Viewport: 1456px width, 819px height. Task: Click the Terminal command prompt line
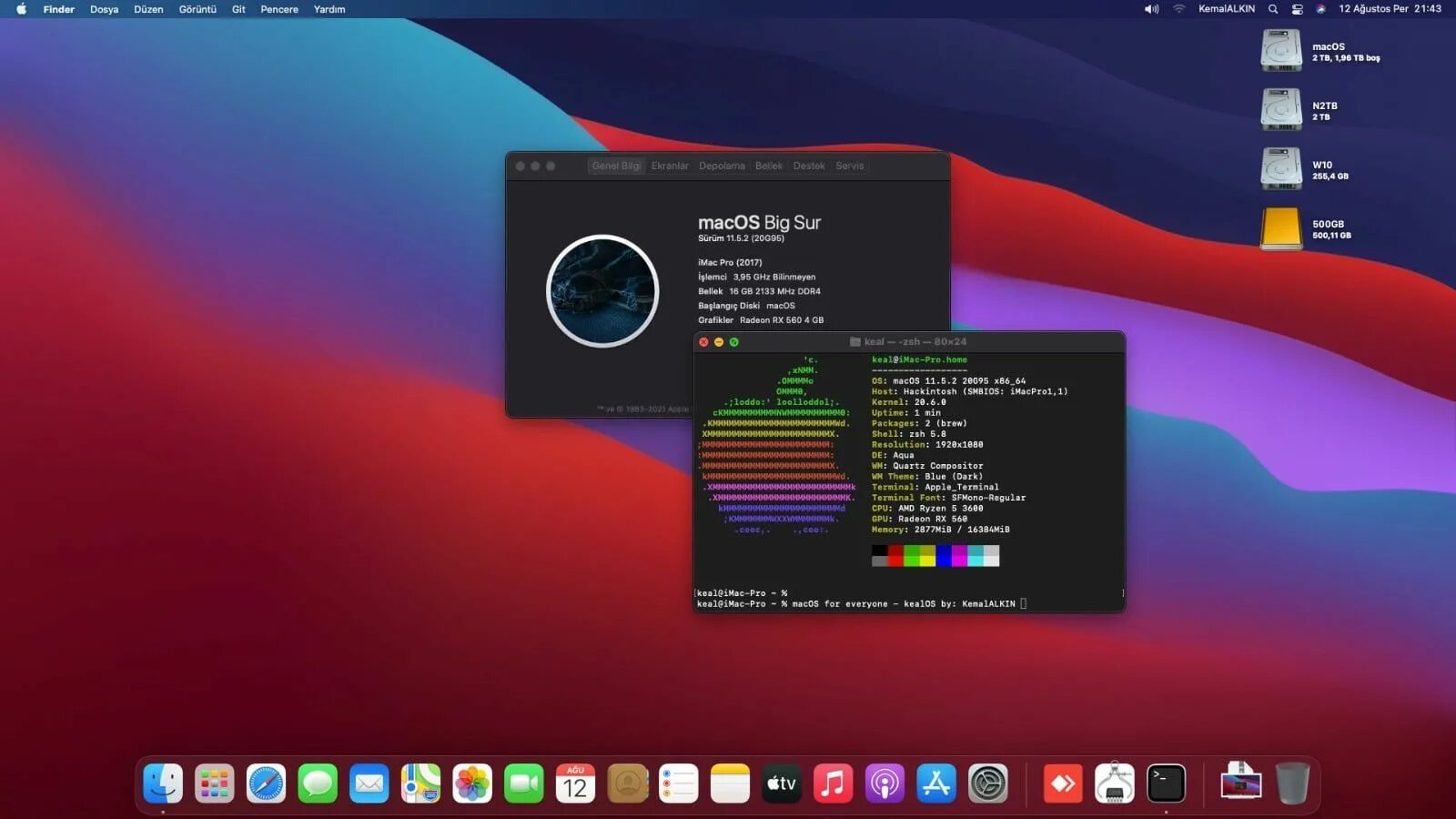coord(861,603)
